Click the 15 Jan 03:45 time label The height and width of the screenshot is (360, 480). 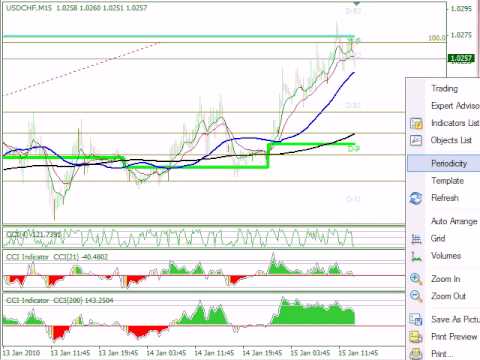(x=310, y=353)
